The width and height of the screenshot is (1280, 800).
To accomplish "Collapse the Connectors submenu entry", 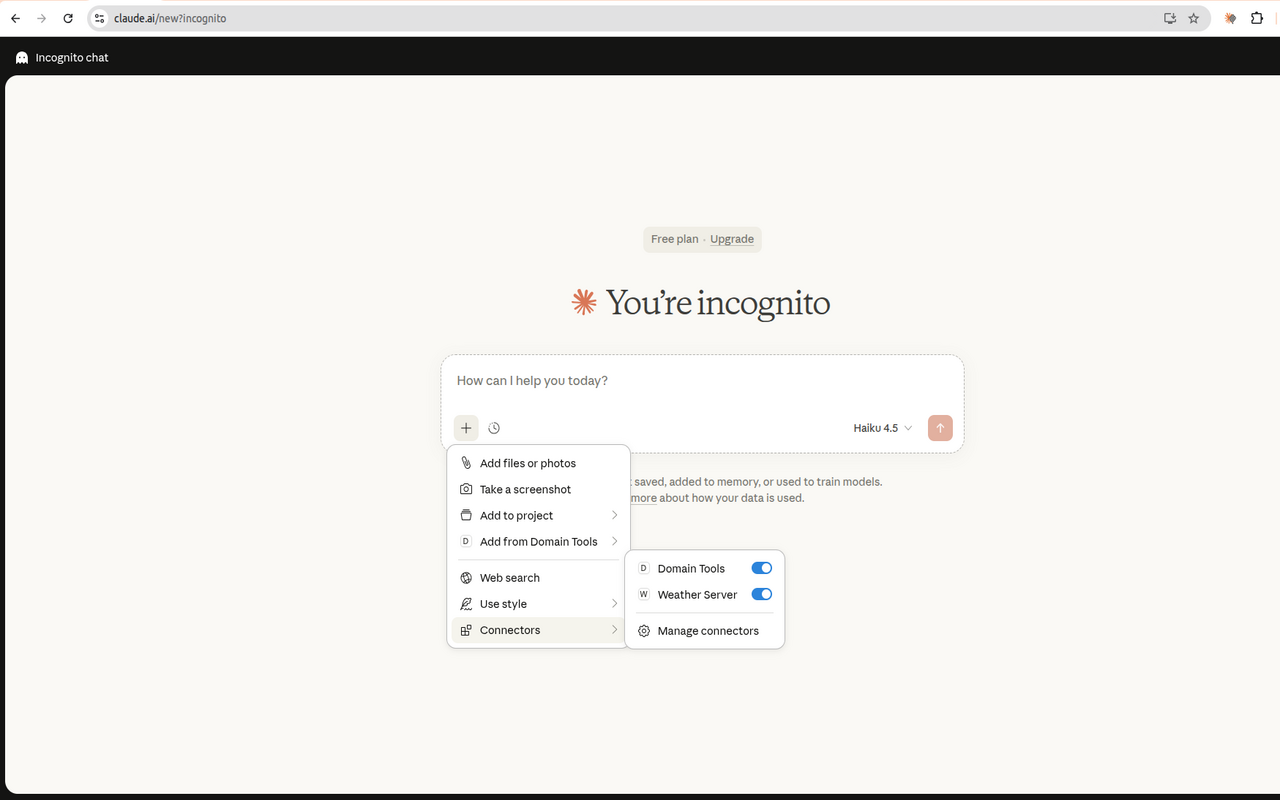I will [x=538, y=630].
